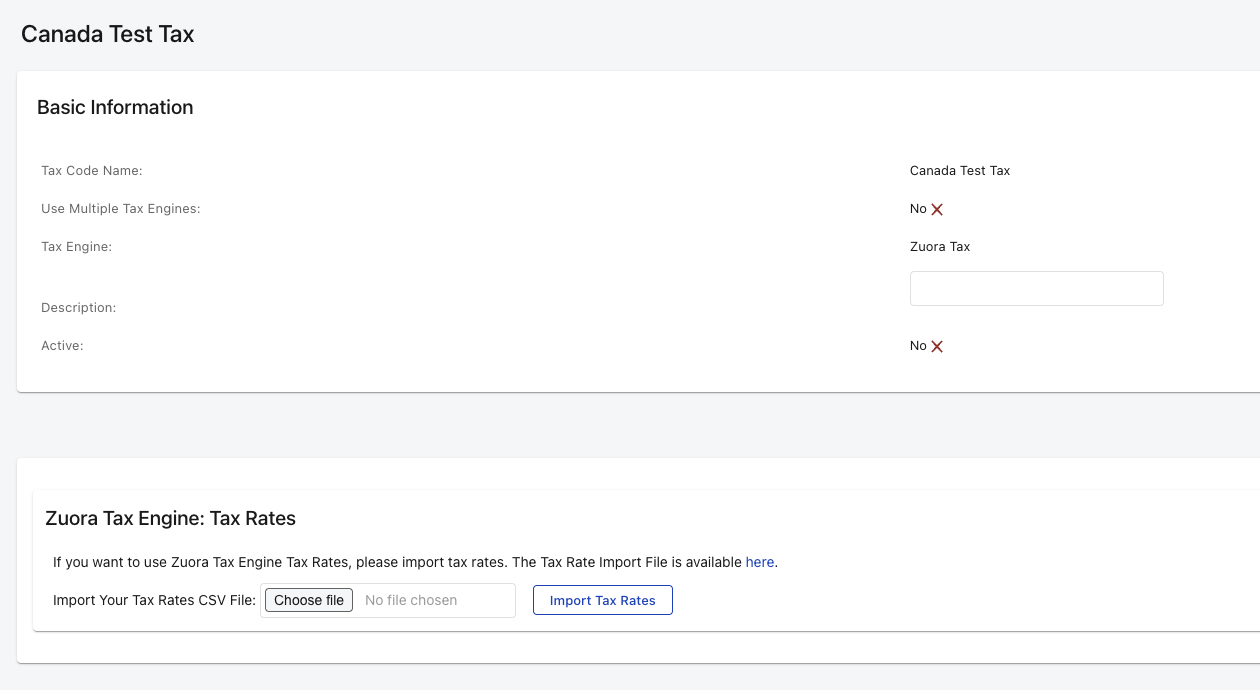
Task: Click the 'No' value for Use Multiple Tax Engines
Action: (x=918, y=209)
